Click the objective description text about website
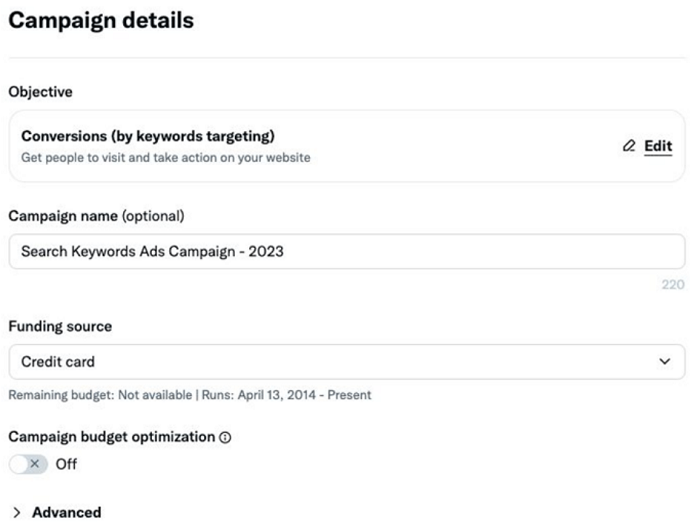Screen dimensions: 700x527 pos(166,158)
